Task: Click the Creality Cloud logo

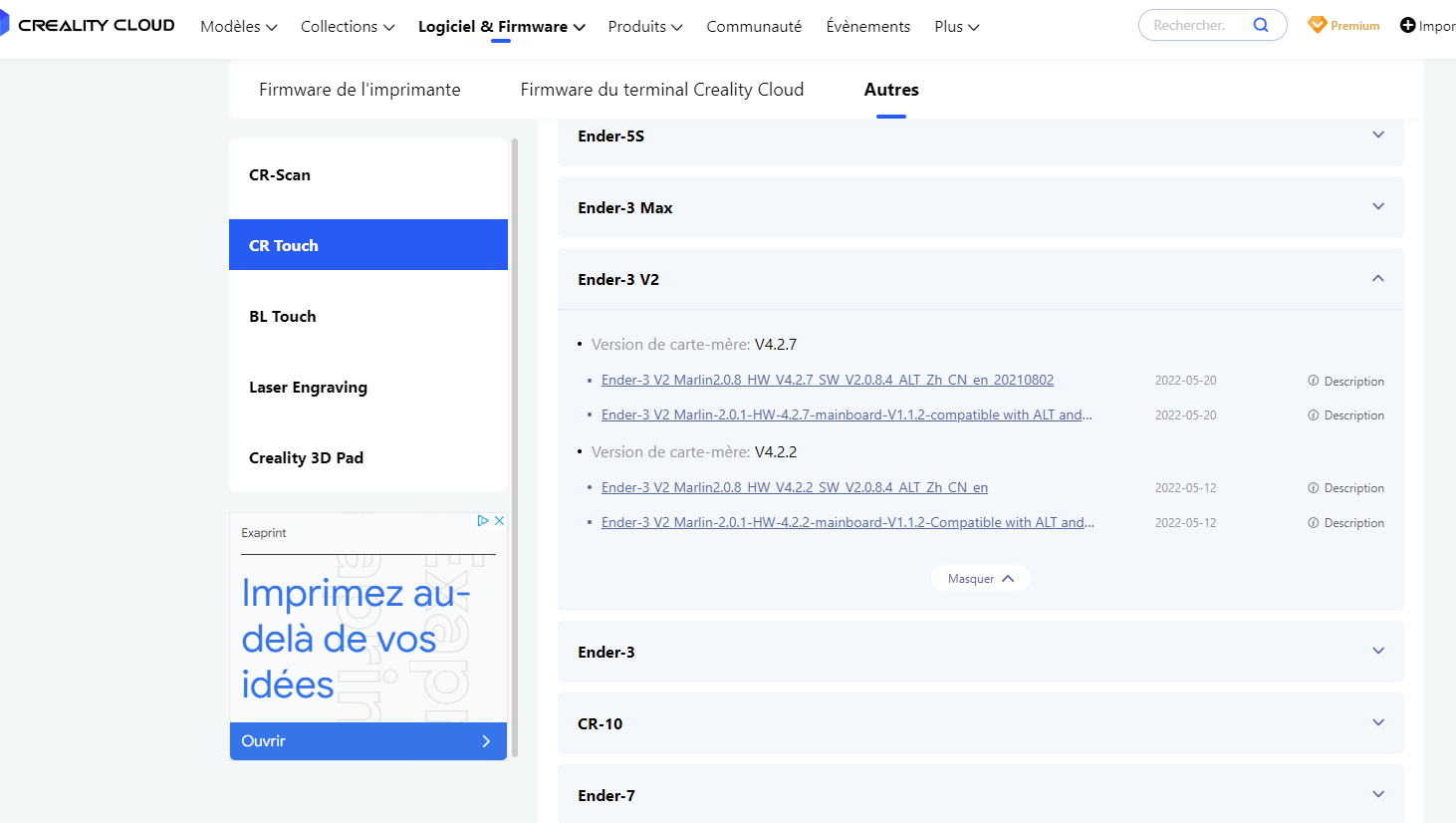Action: [x=87, y=25]
